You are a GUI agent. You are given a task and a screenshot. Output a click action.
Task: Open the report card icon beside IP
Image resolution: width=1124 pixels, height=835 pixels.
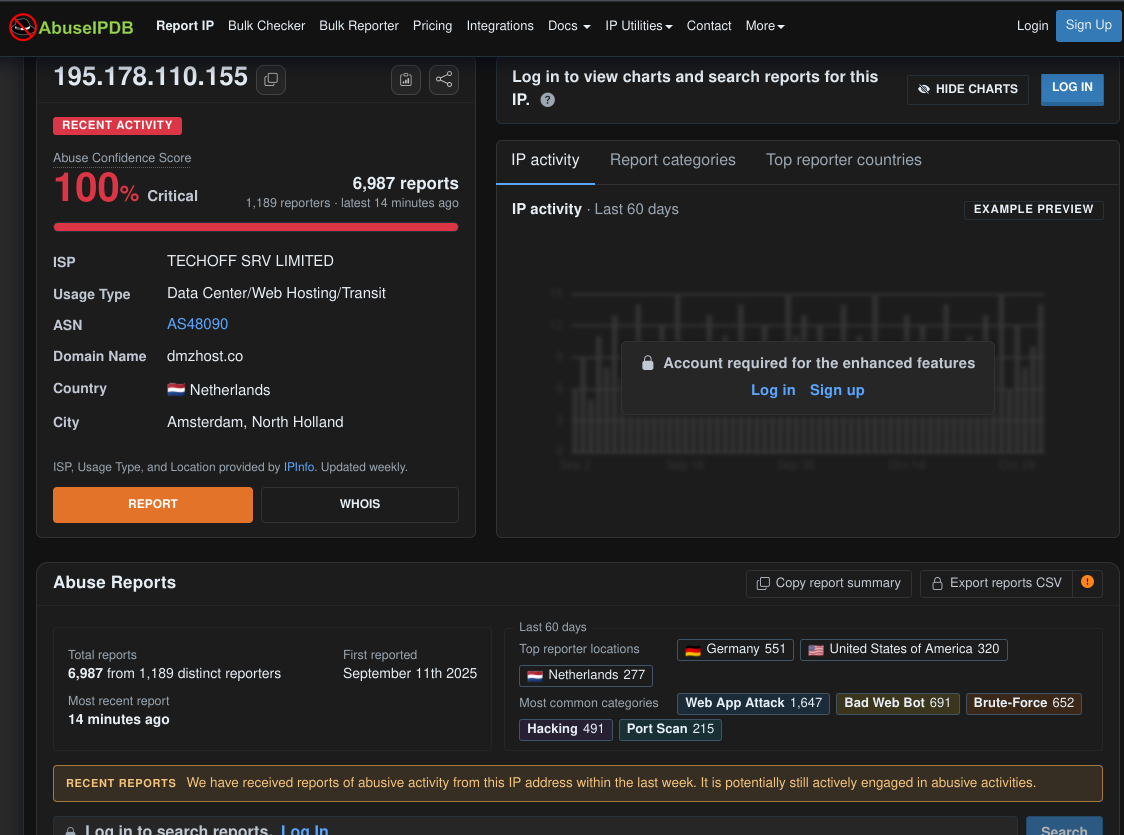[x=406, y=80]
